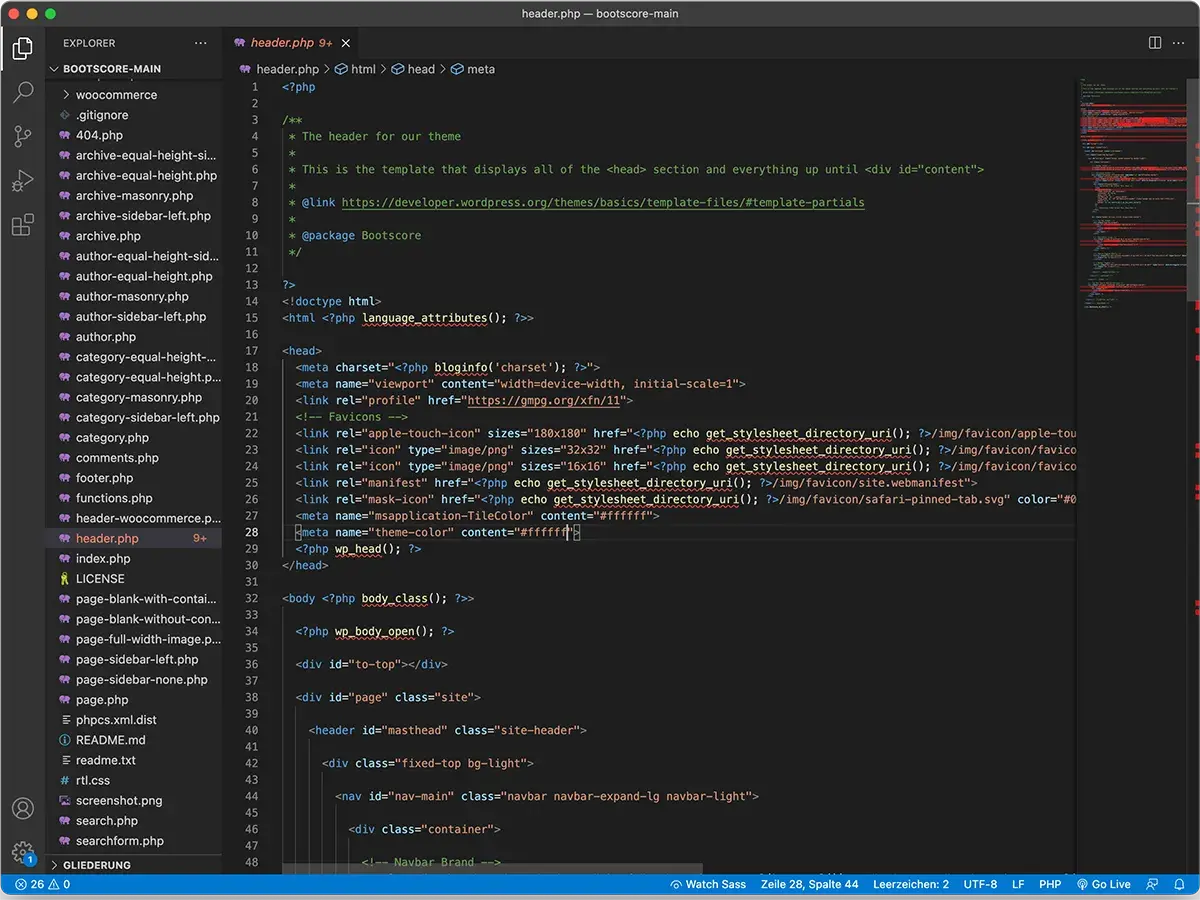Click the Zeile 28, Spalte 44 indicator

pyautogui.click(x=810, y=884)
